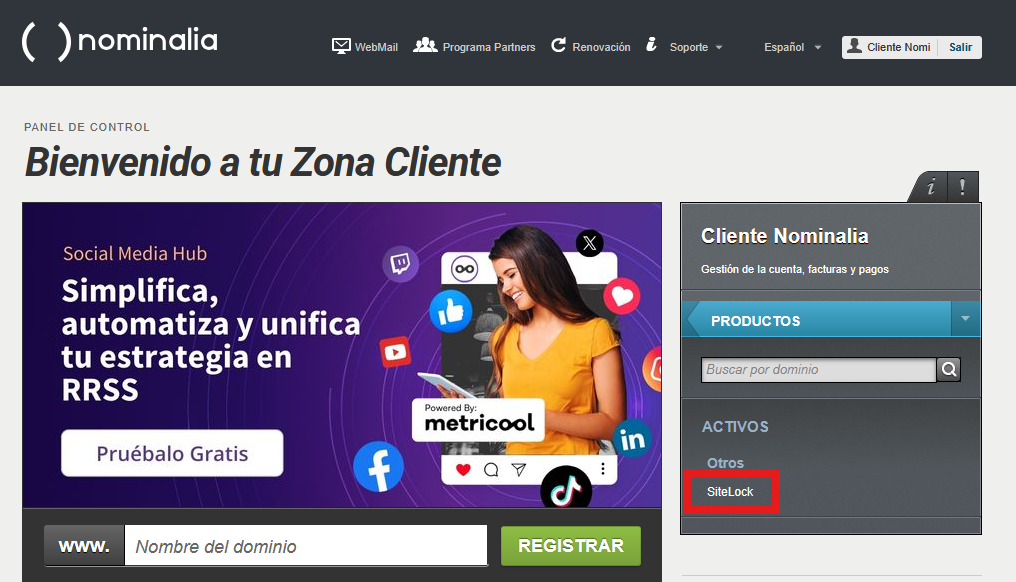
Task: Focus the Buscar por dominio search field
Action: 818,369
